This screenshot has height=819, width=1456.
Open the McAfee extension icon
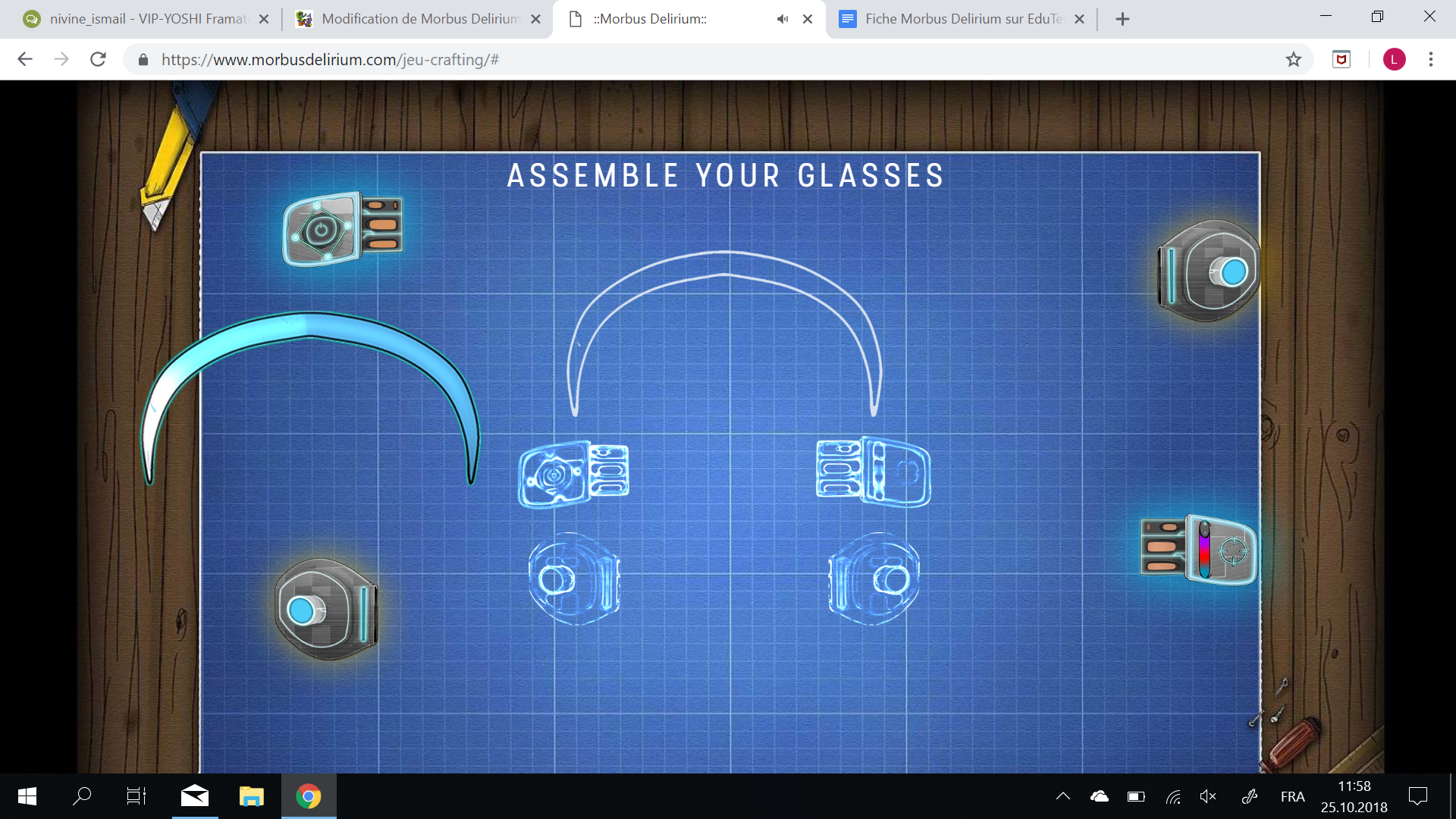[1341, 59]
